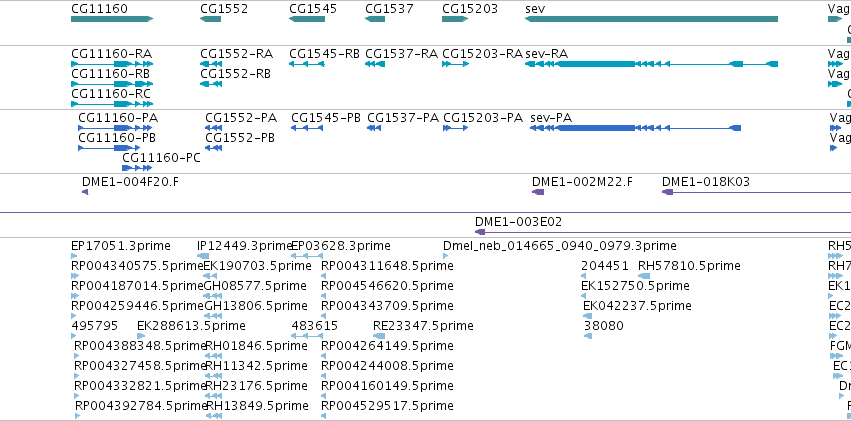This screenshot has height=421, width=851.
Task: Select RP004244008.5prime EST label
Action: tap(388, 366)
